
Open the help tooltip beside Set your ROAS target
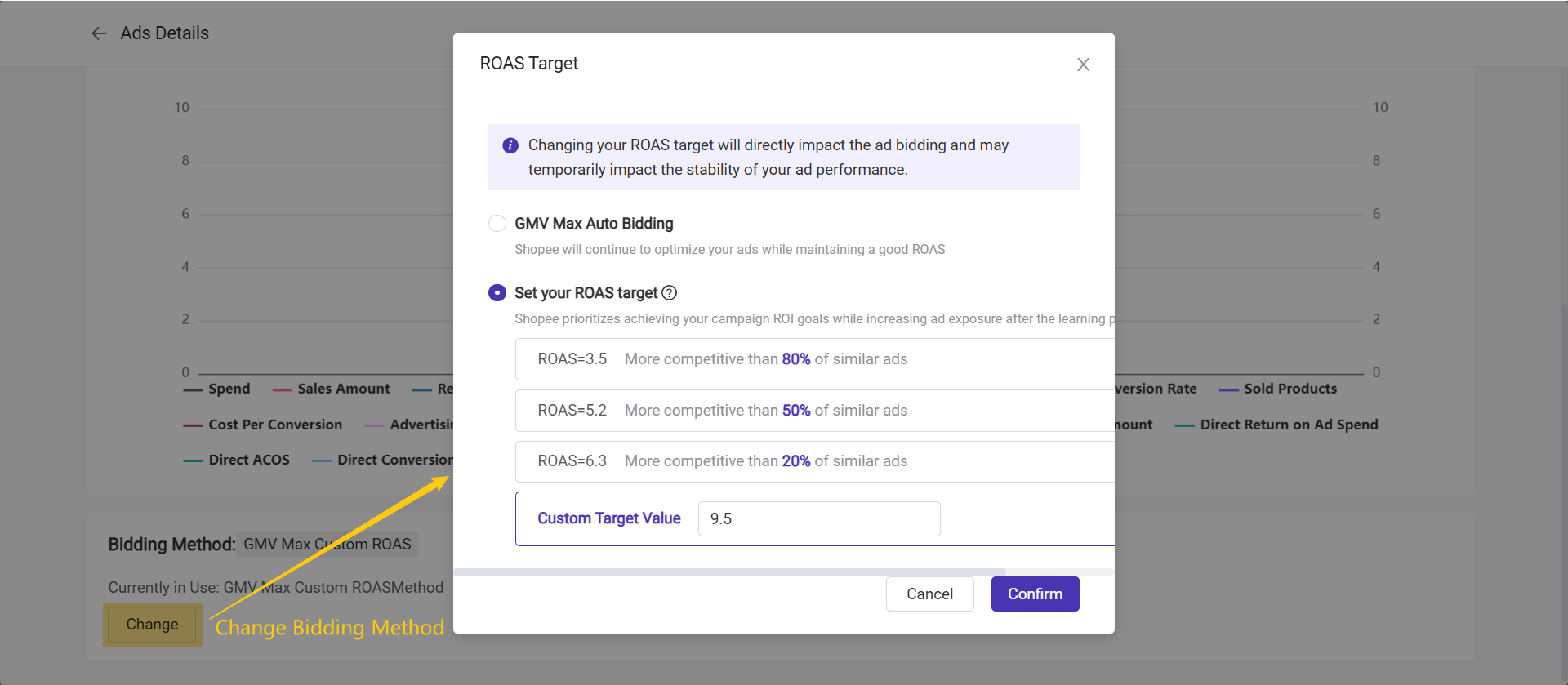[x=670, y=293]
